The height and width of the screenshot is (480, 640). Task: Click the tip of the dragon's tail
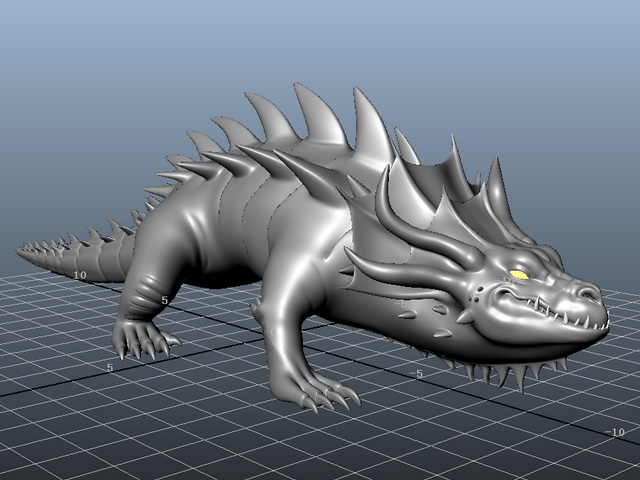20,250
